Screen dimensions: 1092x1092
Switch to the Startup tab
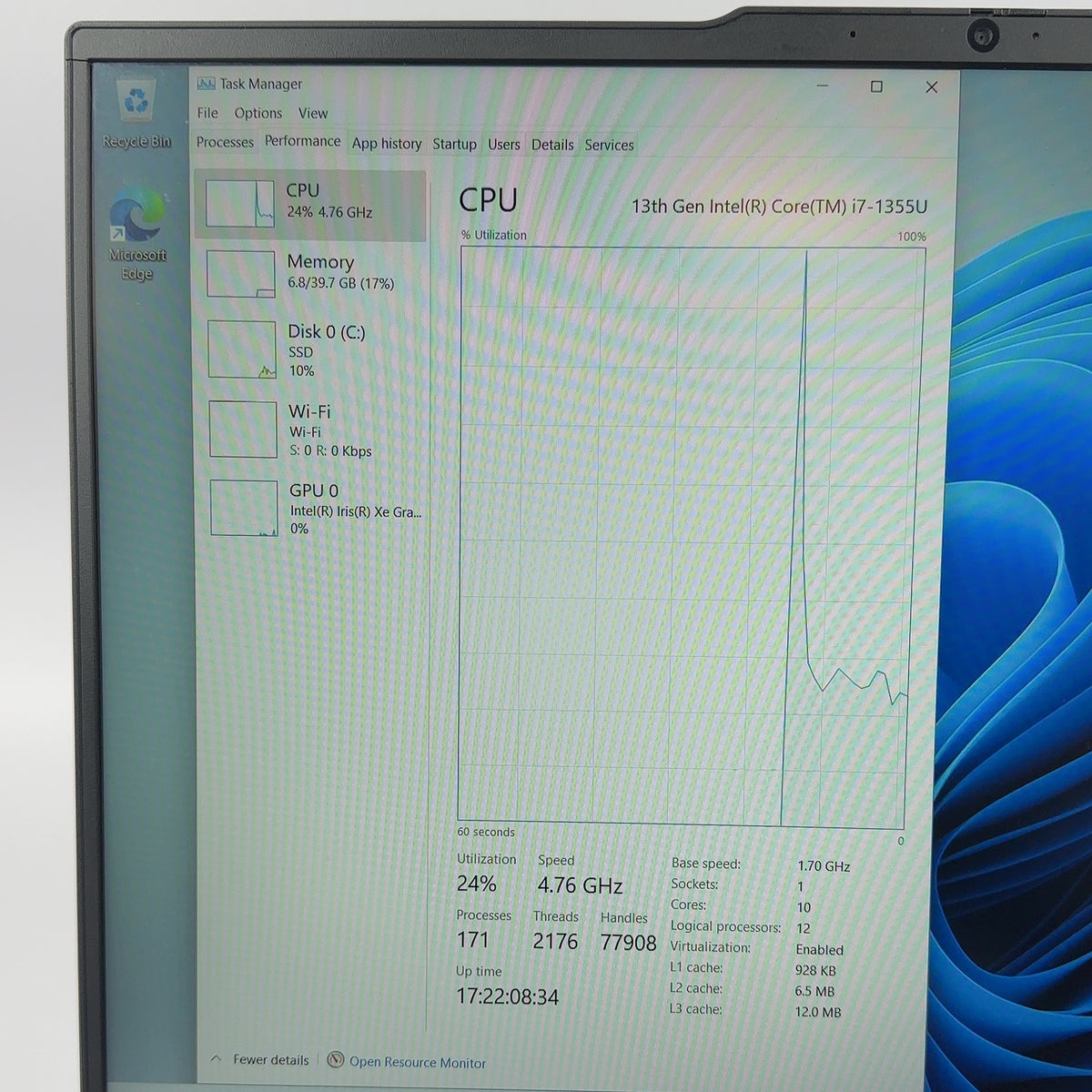point(454,144)
